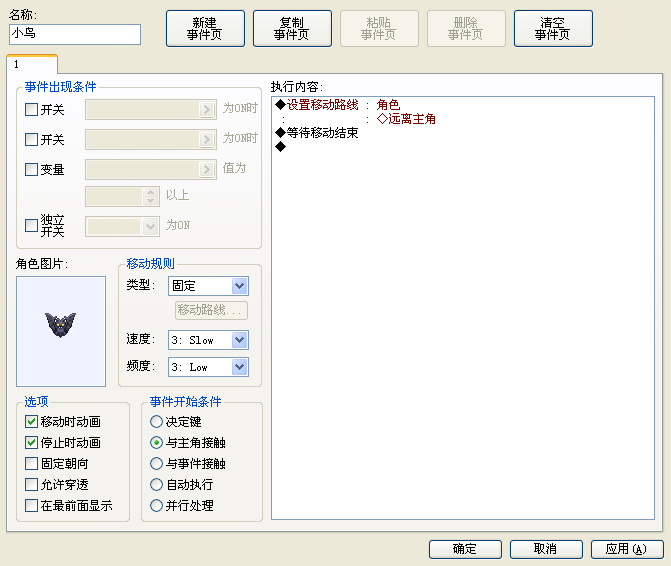The image size is (671, 566).
Task: Tick the 变量 condition checkbox
Action: coord(31,169)
